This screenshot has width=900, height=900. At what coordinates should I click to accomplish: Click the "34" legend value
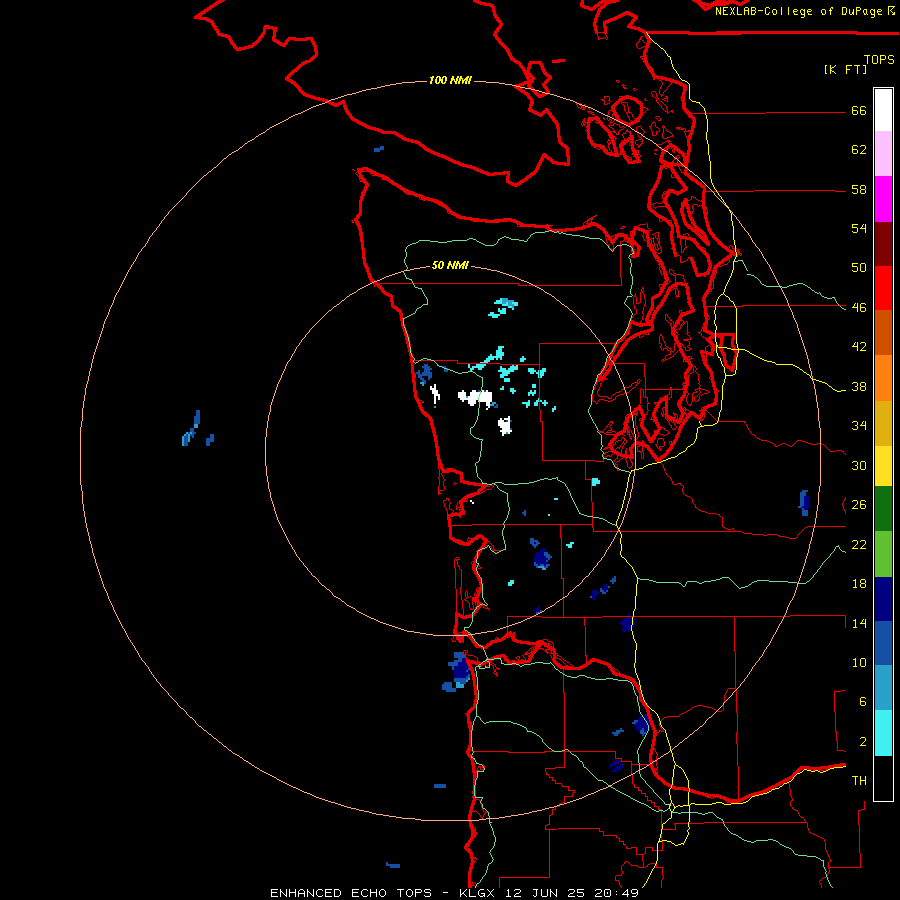[x=859, y=426]
